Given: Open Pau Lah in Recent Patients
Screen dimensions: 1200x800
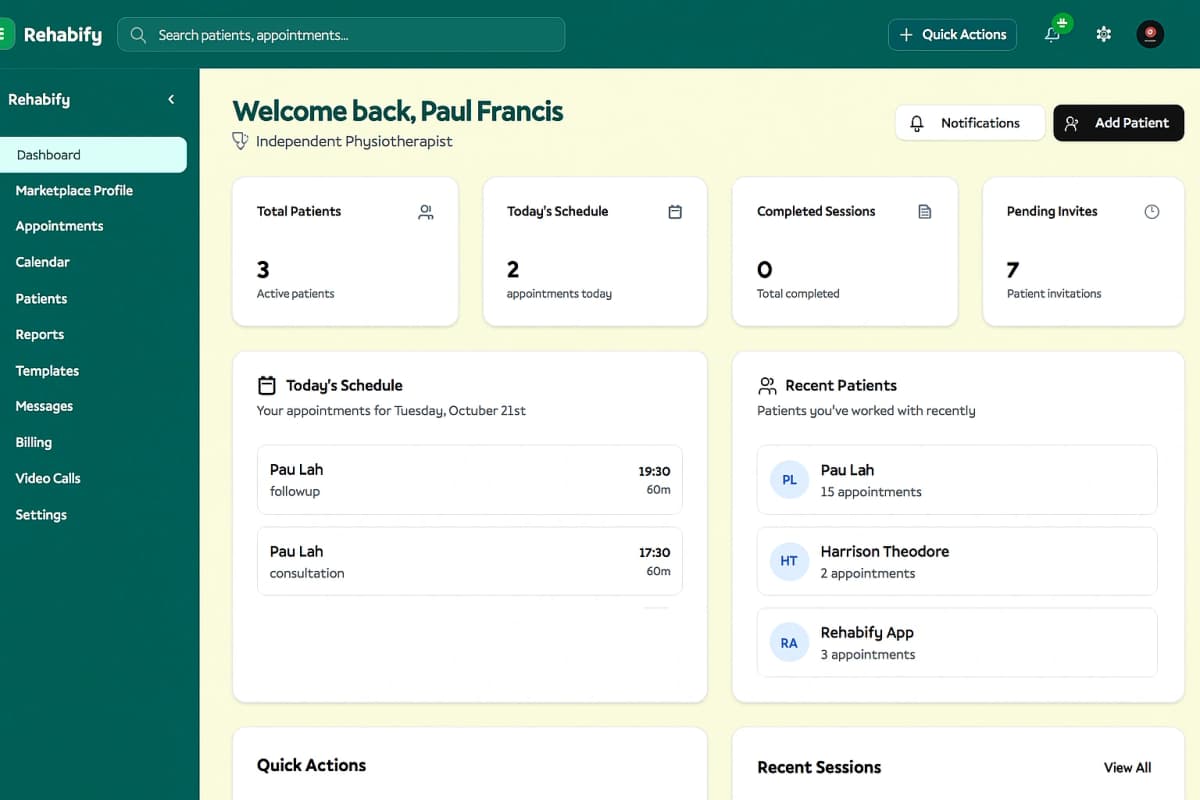Looking at the screenshot, I should click(x=957, y=480).
